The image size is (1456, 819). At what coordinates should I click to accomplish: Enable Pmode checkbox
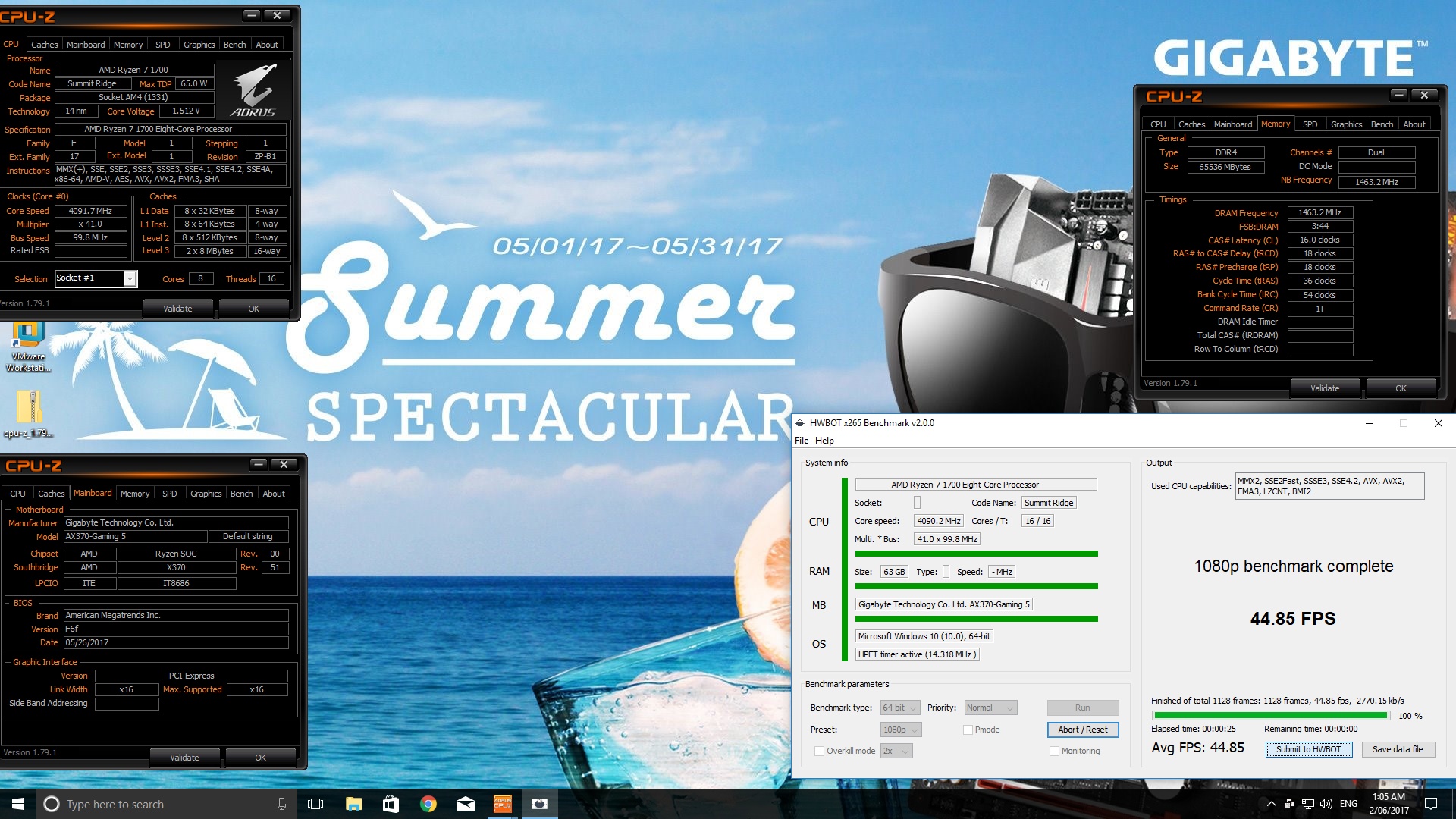tap(968, 730)
